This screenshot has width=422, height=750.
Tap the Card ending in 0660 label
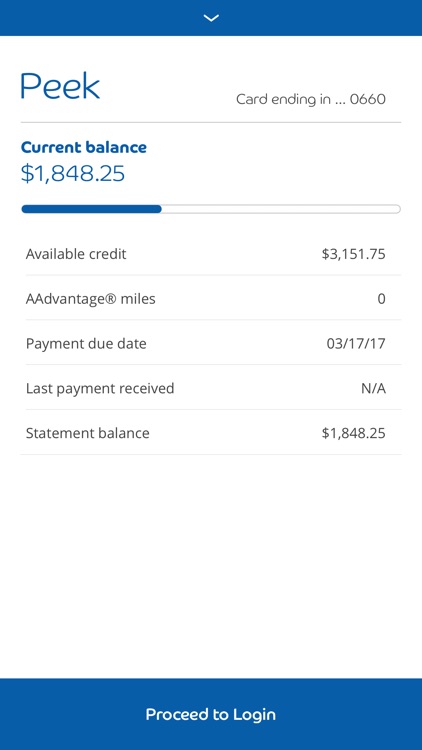click(x=311, y=99)
